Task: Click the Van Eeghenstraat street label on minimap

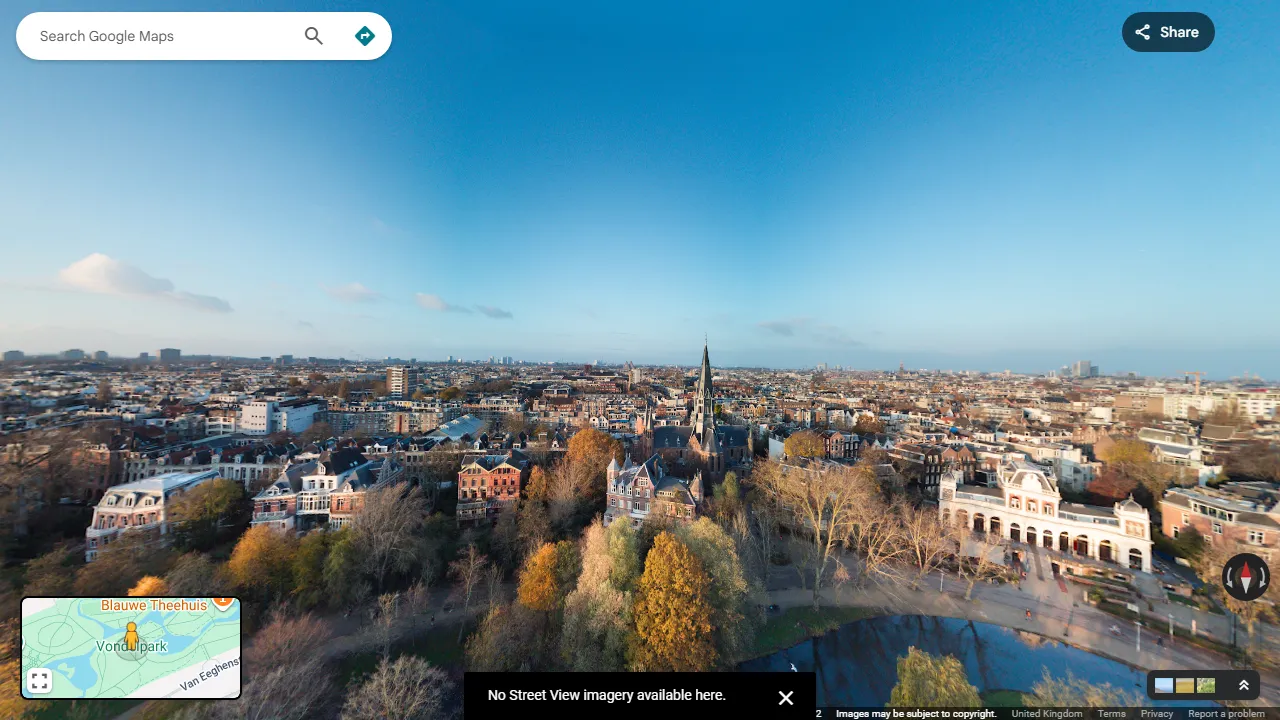Action: [x=210, y=675]
